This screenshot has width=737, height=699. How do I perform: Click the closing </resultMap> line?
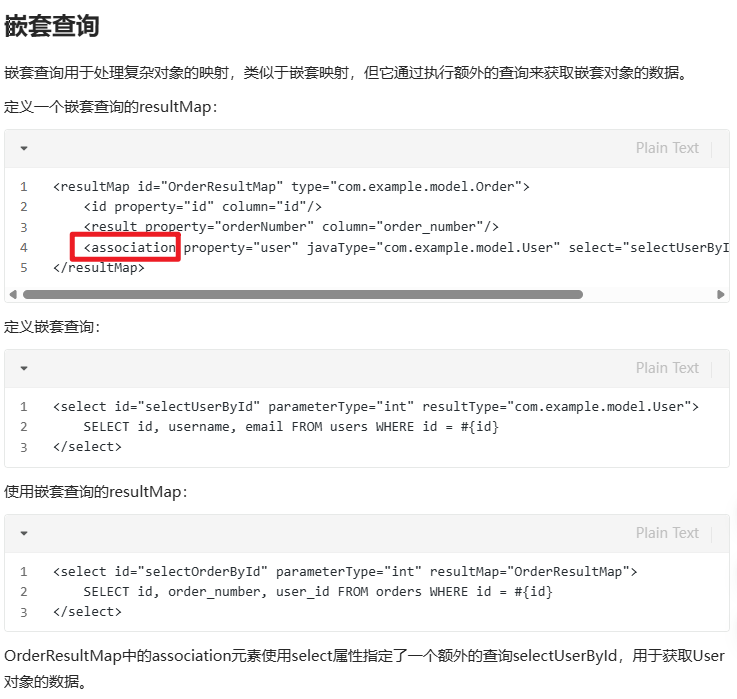(99, 268)
